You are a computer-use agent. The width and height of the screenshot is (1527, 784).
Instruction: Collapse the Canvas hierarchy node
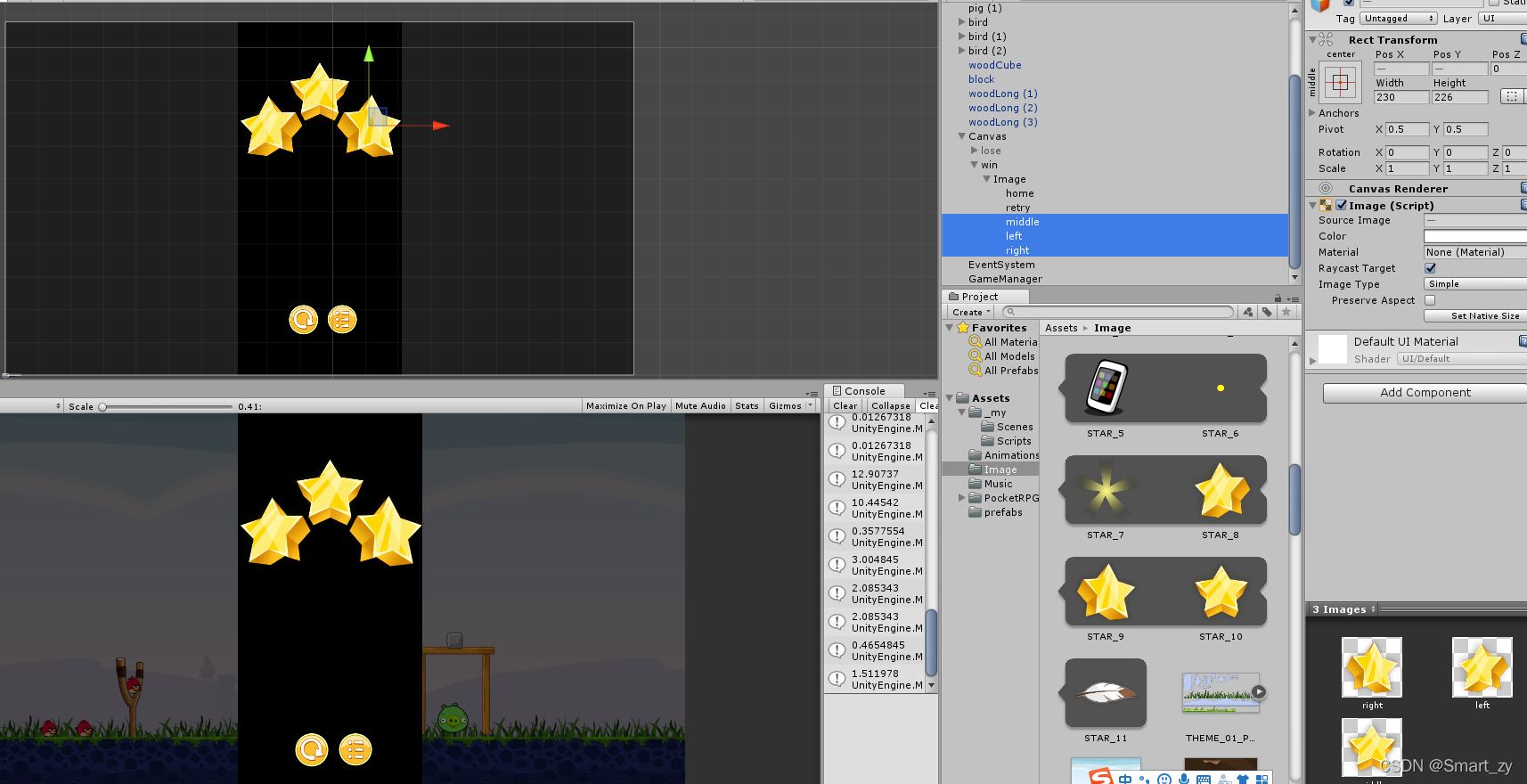(961, 136)
